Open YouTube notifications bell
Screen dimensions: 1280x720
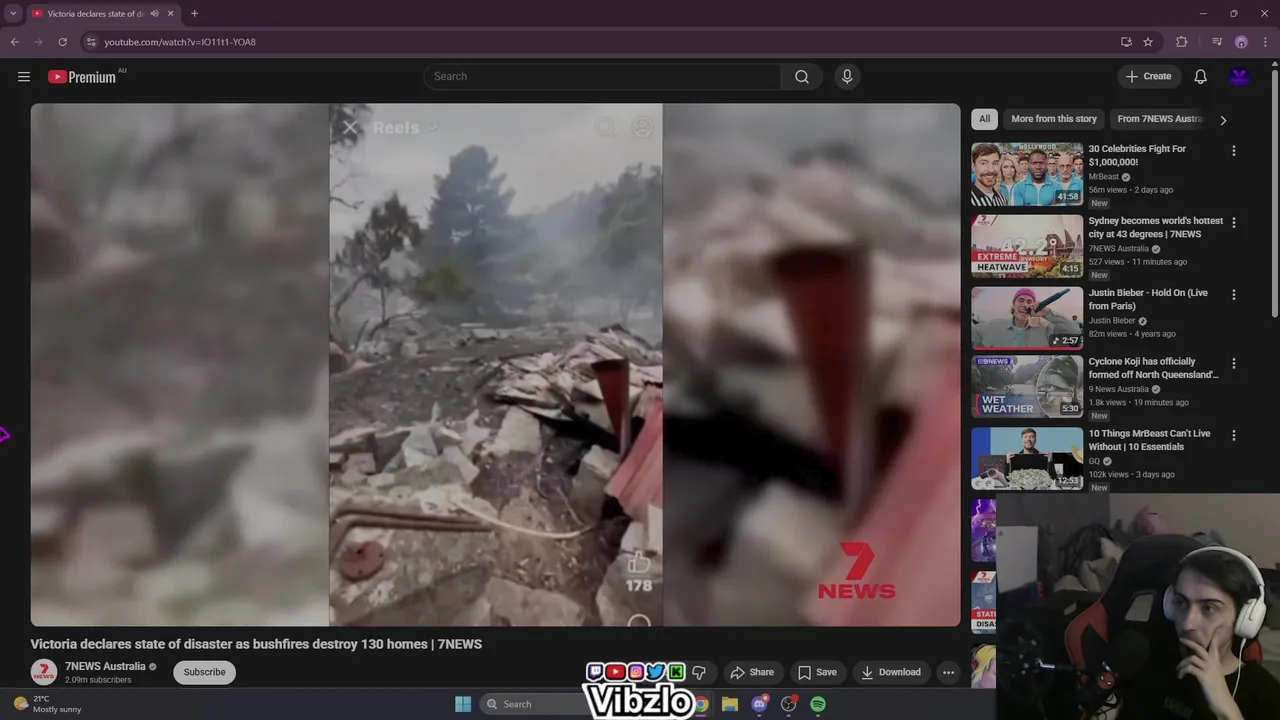tap(1200, 77)
